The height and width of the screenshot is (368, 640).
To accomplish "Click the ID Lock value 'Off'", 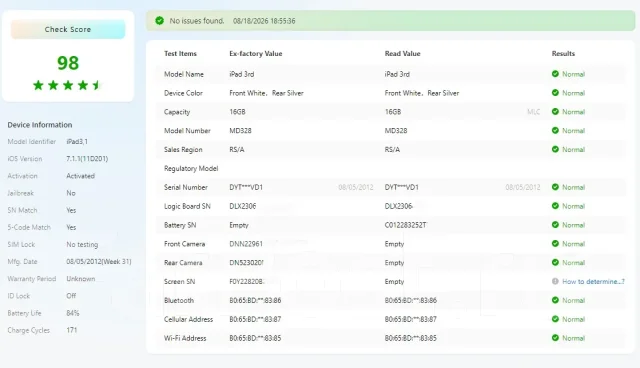I will pyautogui.click(x=71, y=296).
